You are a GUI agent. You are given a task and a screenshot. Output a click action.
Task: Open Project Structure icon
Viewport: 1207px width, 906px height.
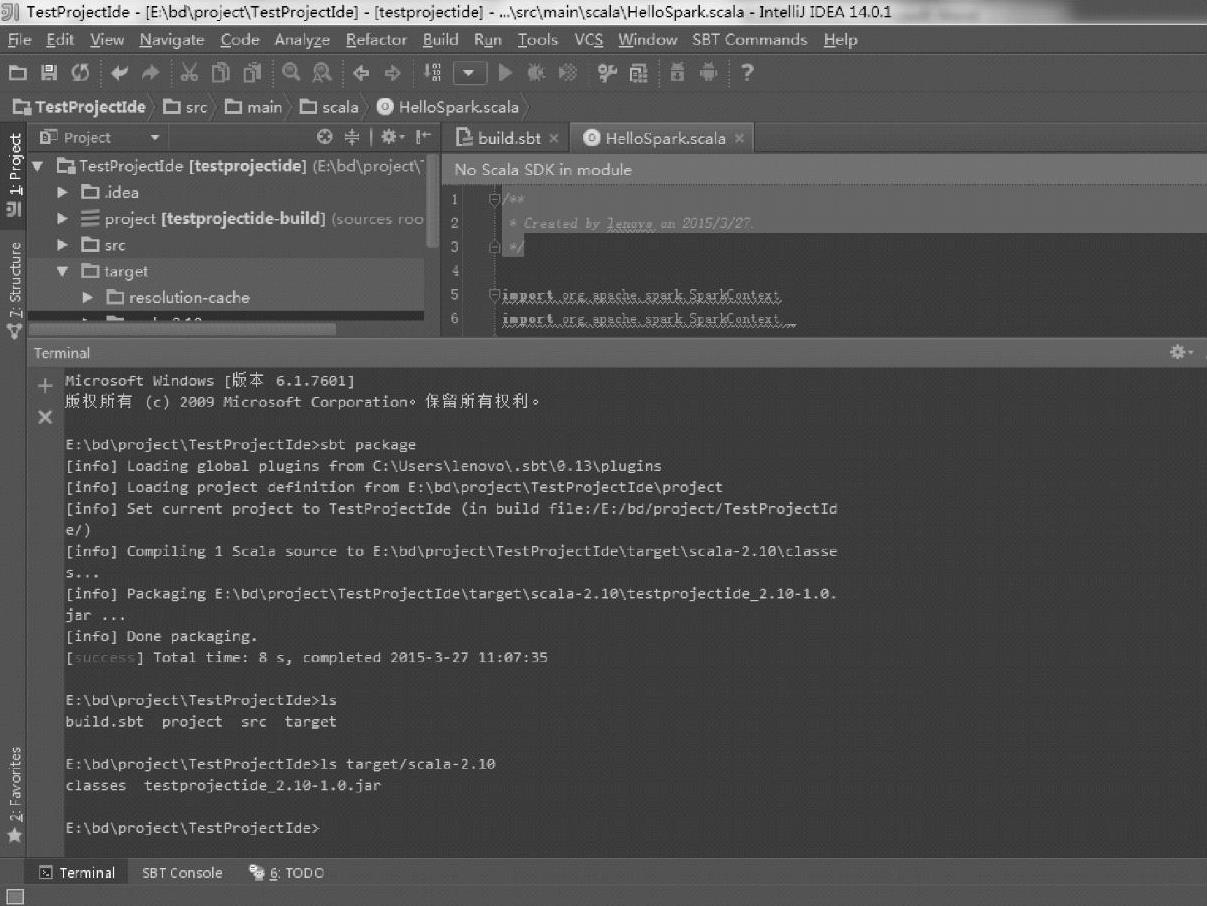tap(638, 73)
